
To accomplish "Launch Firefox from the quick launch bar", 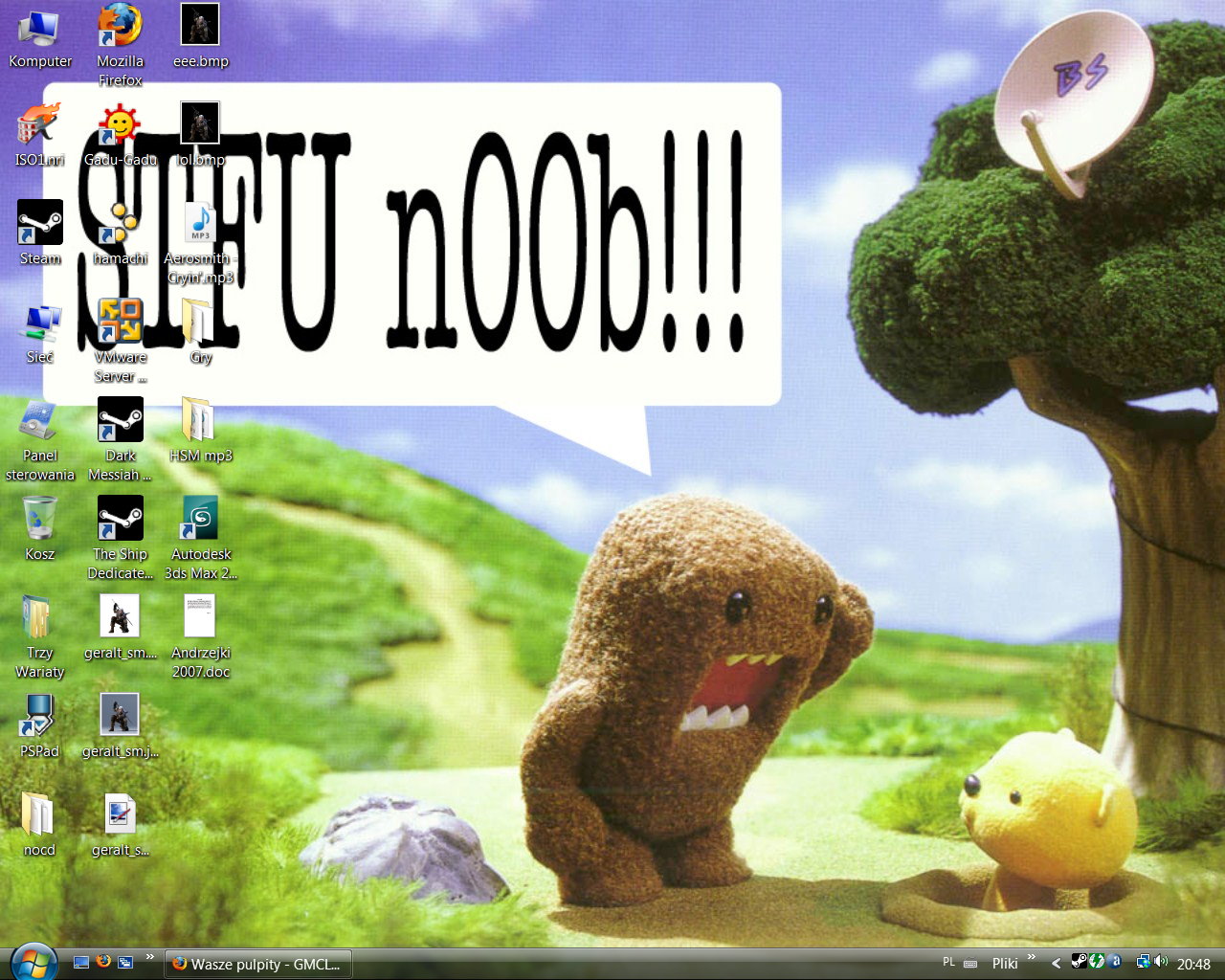I will click(x=103, y=962).
